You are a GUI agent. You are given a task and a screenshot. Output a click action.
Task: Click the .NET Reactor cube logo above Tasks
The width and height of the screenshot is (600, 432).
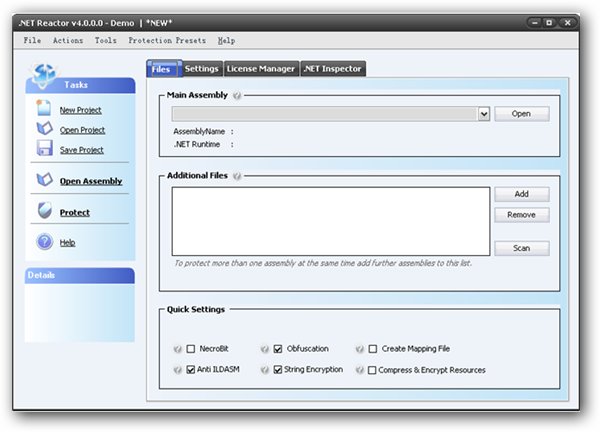(44, 75)
